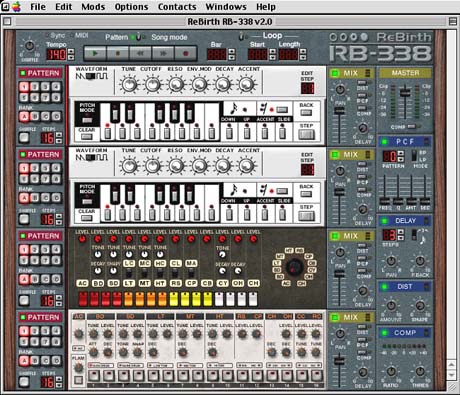This screenshot has height=395, width=460.
Task: Increase Loop Length with its up arrow
Action: click(303, 51)
